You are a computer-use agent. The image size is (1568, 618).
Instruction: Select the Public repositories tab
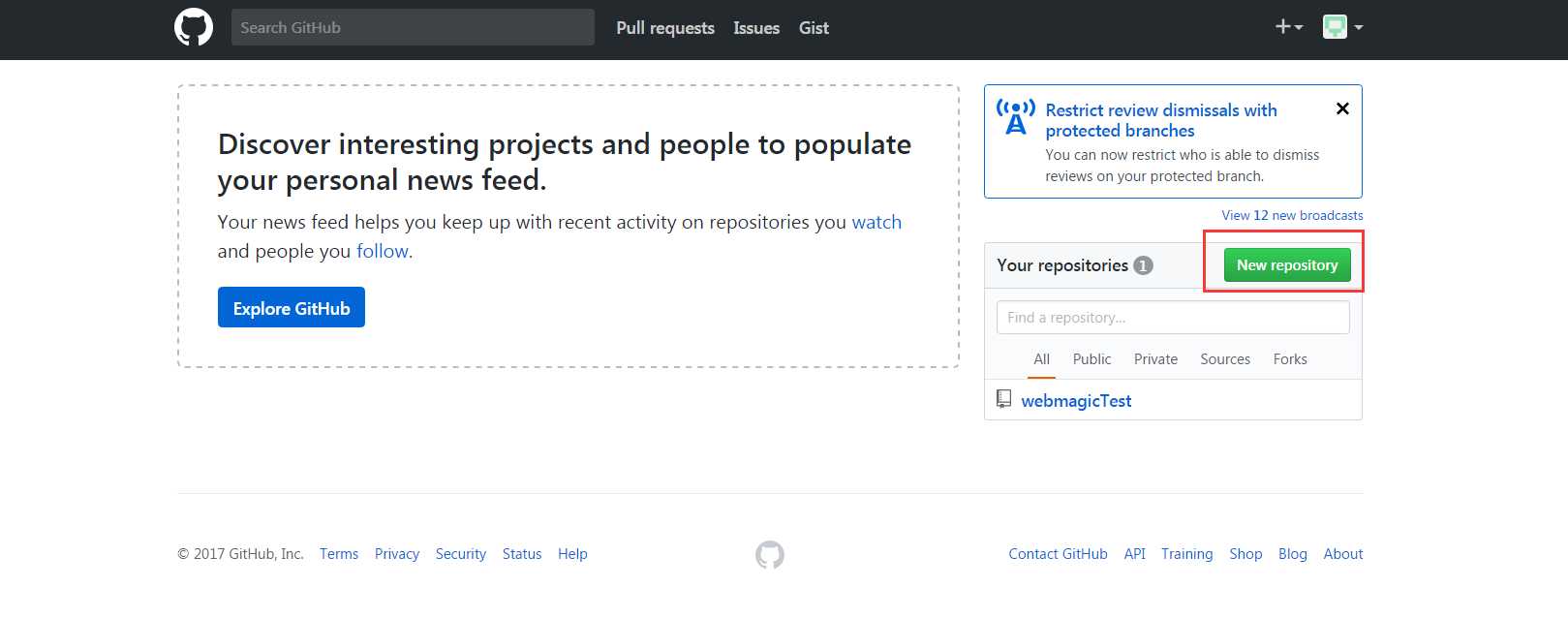click(1091, 359)
